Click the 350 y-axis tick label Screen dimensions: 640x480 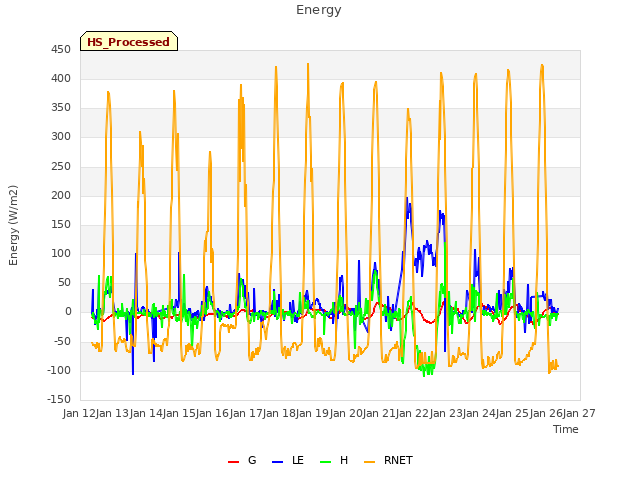pos(61,108)
